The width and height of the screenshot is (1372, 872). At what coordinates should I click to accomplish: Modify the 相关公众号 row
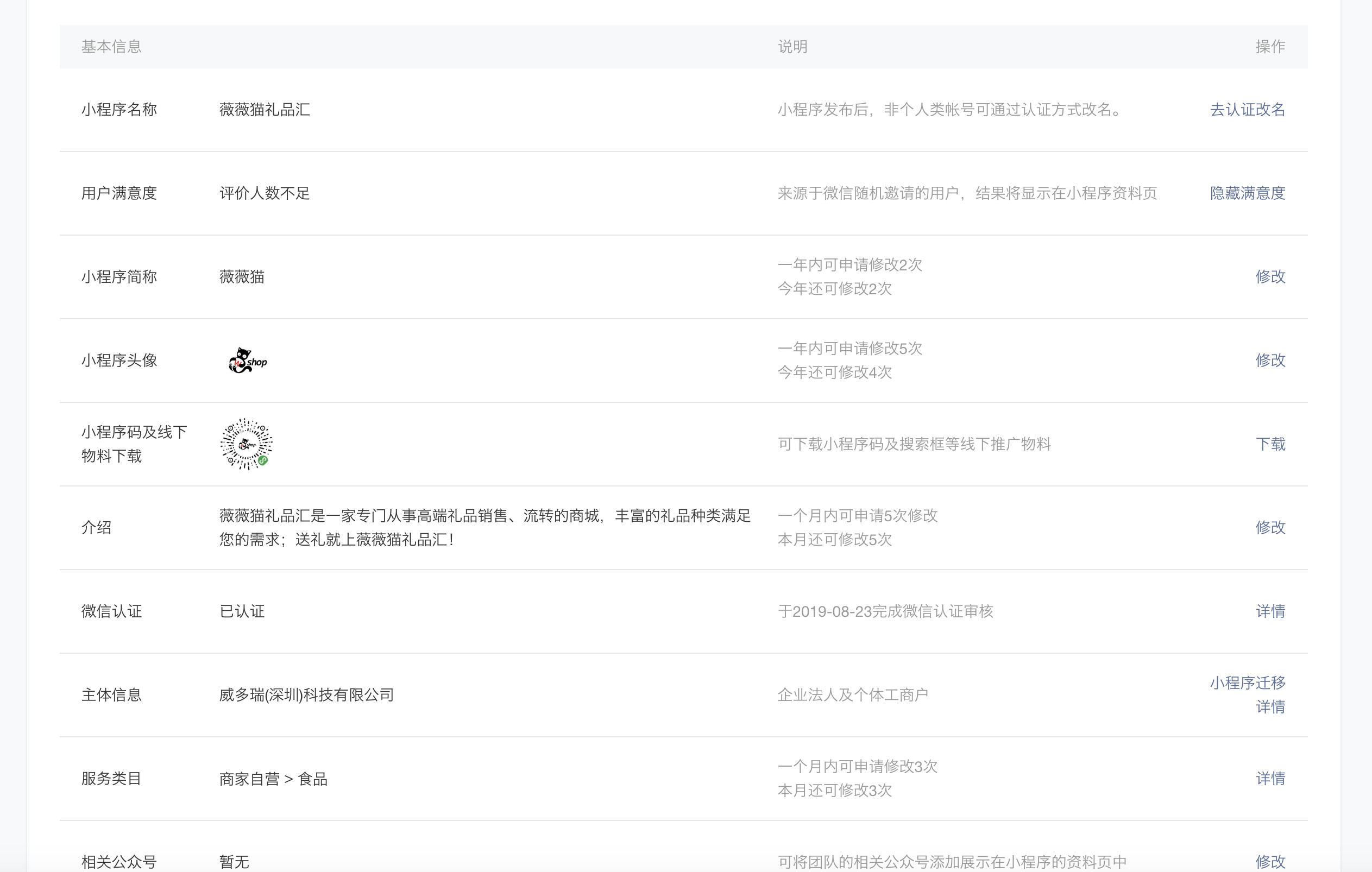coord(1270,861)
